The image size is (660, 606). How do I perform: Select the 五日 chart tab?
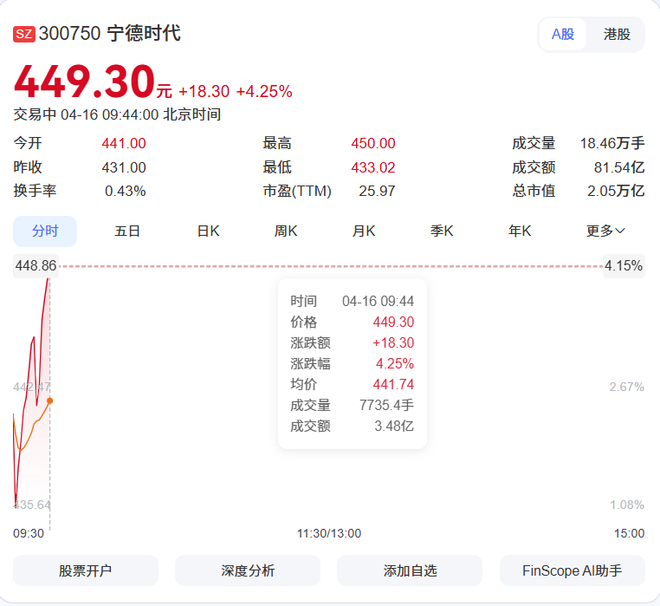tap(127, 231)
